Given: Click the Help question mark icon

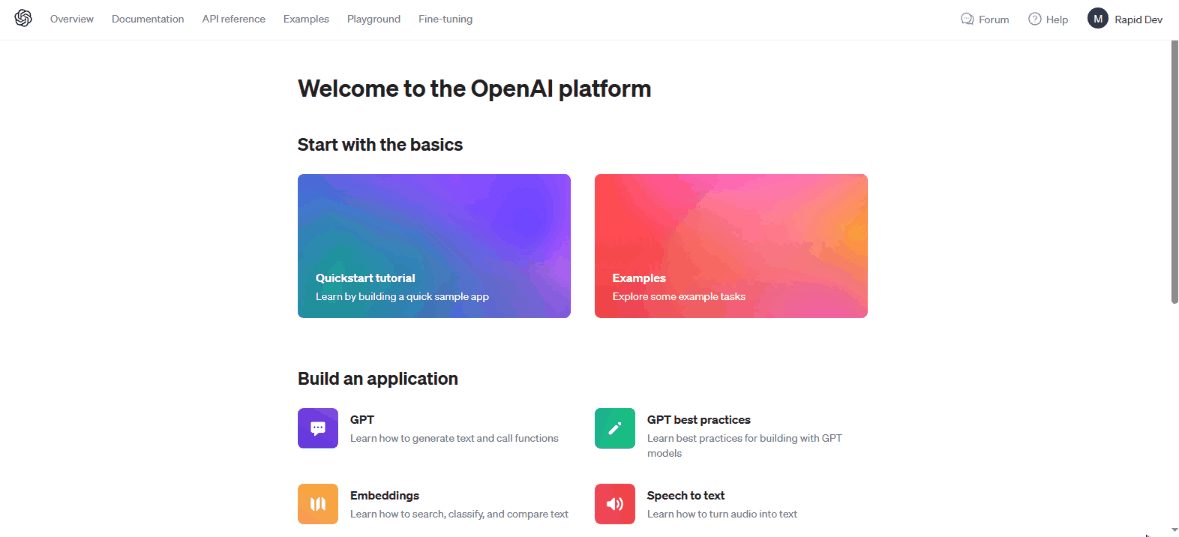Looking at the screenshot, I should click(x=1035, y=20).
